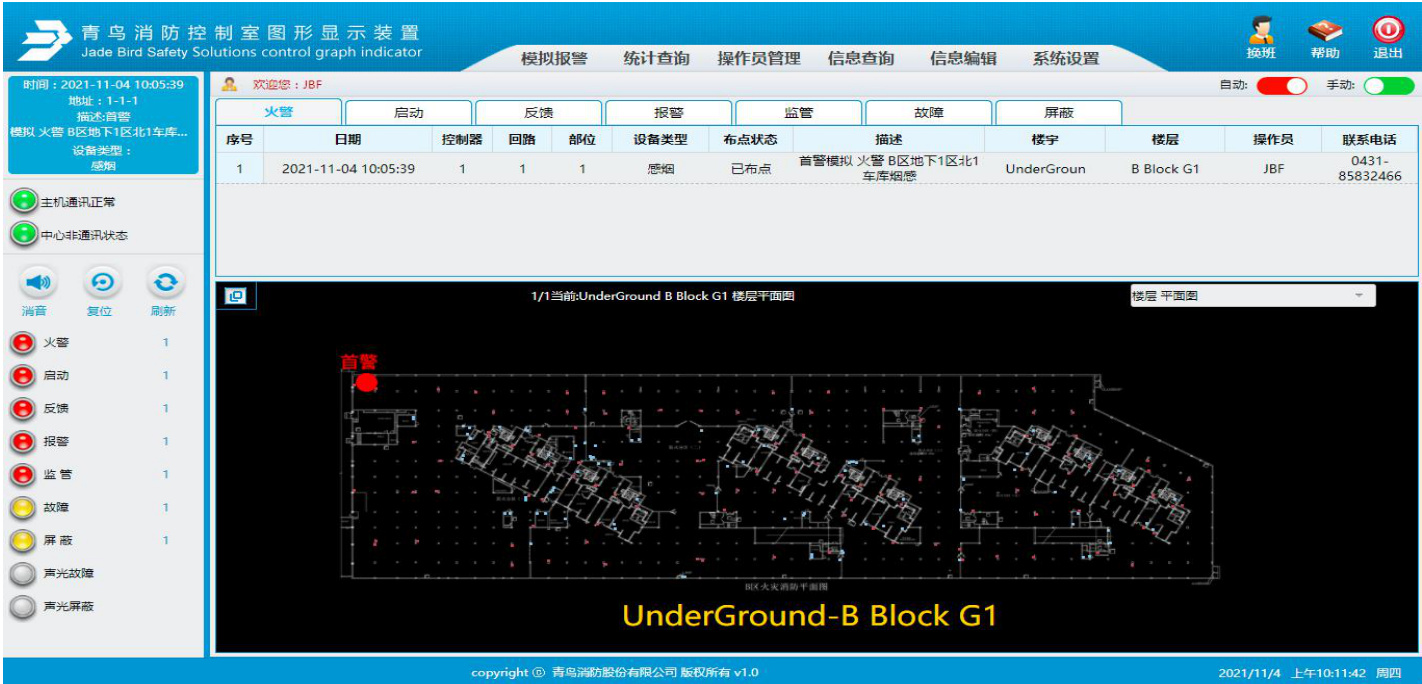Switch to the 监管 tab
The image size is (1422, 684).
798,113
